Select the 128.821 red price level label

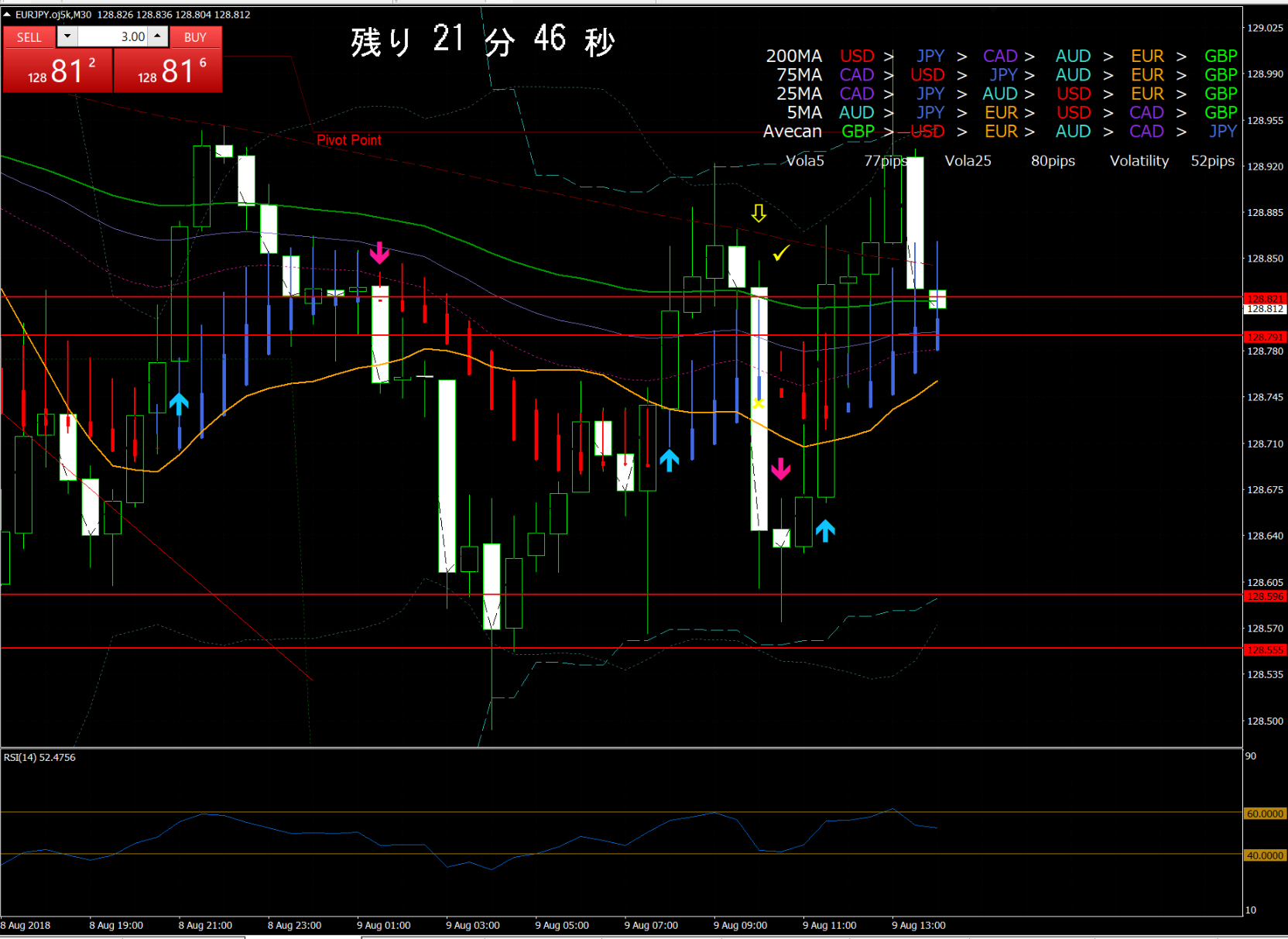1264,298
